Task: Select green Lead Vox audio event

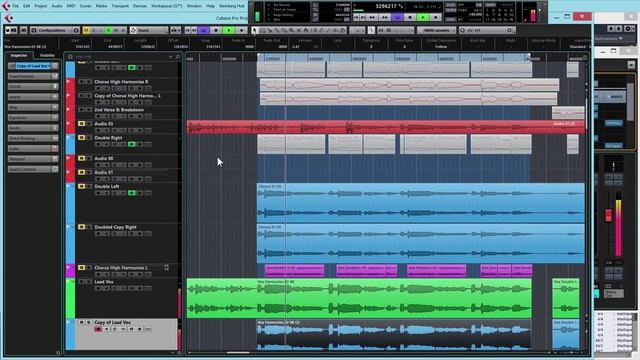Action: (x=359, y=299)
